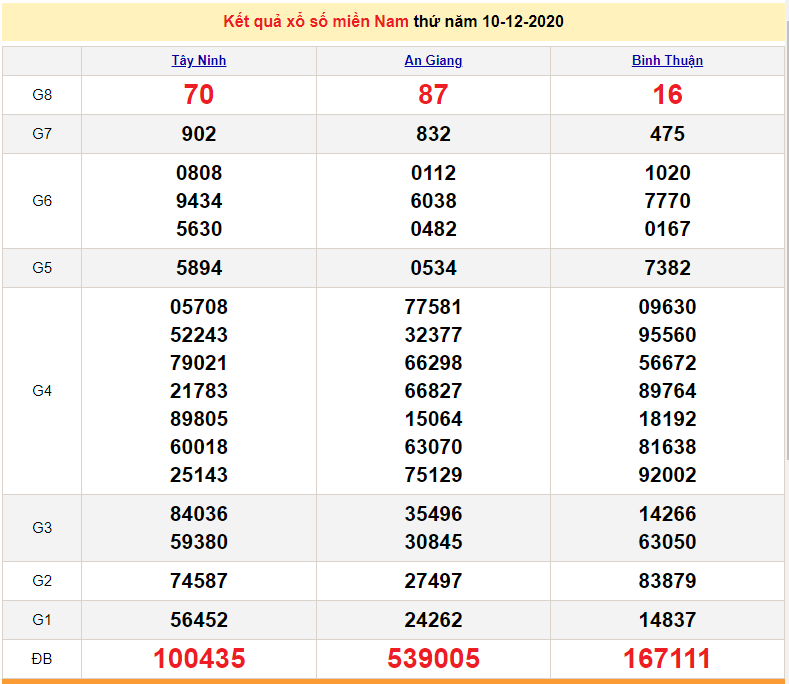789x684 pixels.
Task: Click Tây Ninh special prize number 100435
Action: (x=199, y=659)
